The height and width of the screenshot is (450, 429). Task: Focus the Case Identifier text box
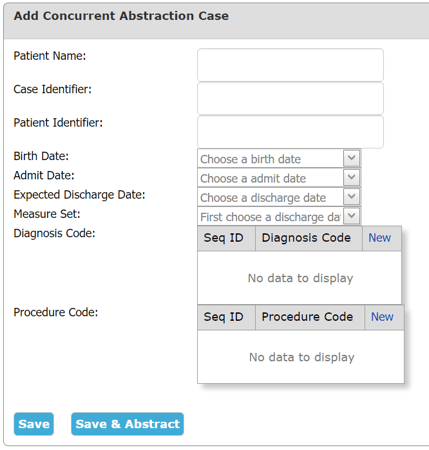290,99
